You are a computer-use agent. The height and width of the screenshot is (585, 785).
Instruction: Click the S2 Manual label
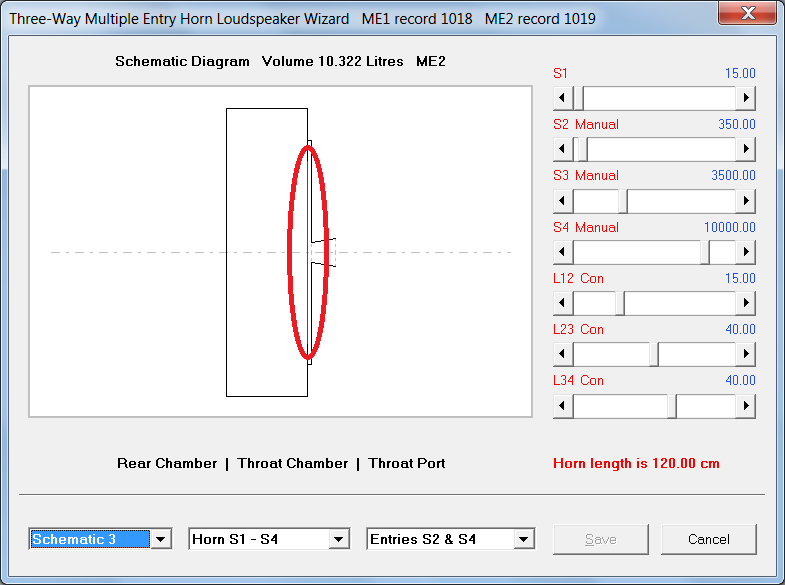point(586,125)
